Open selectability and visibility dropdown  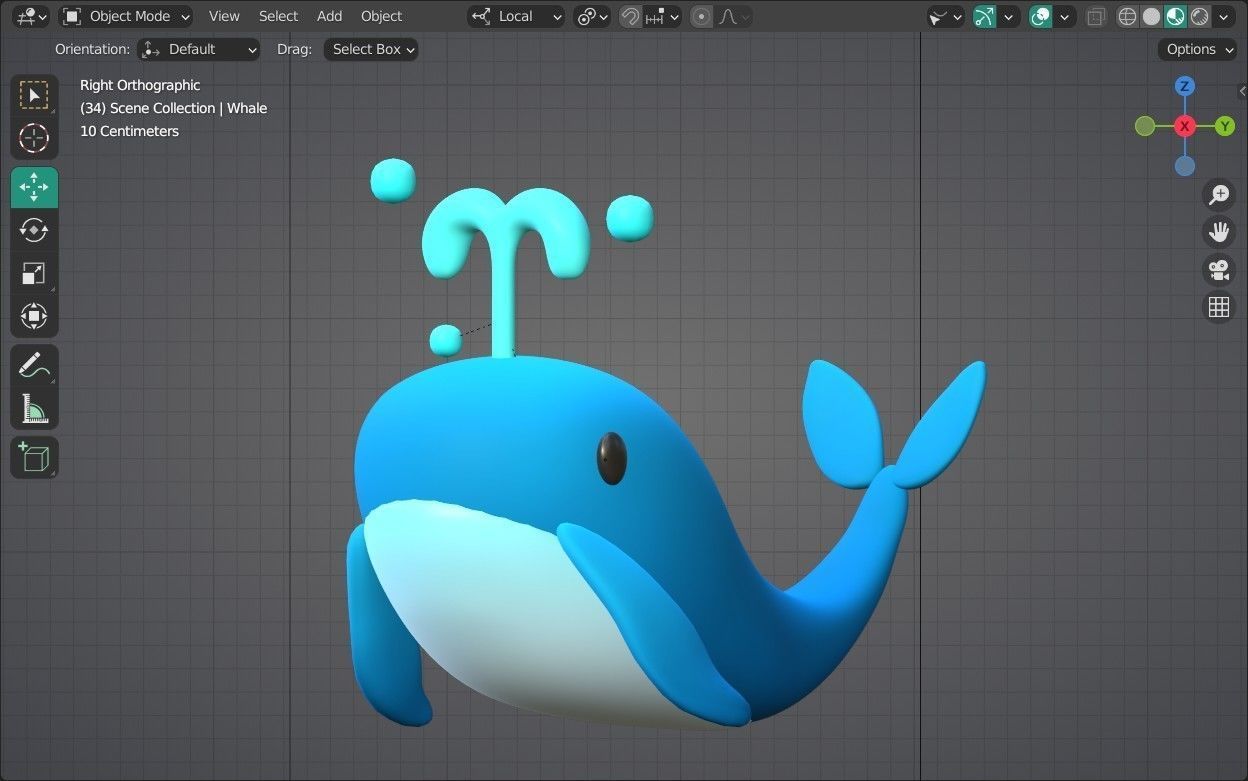(945, 16)
